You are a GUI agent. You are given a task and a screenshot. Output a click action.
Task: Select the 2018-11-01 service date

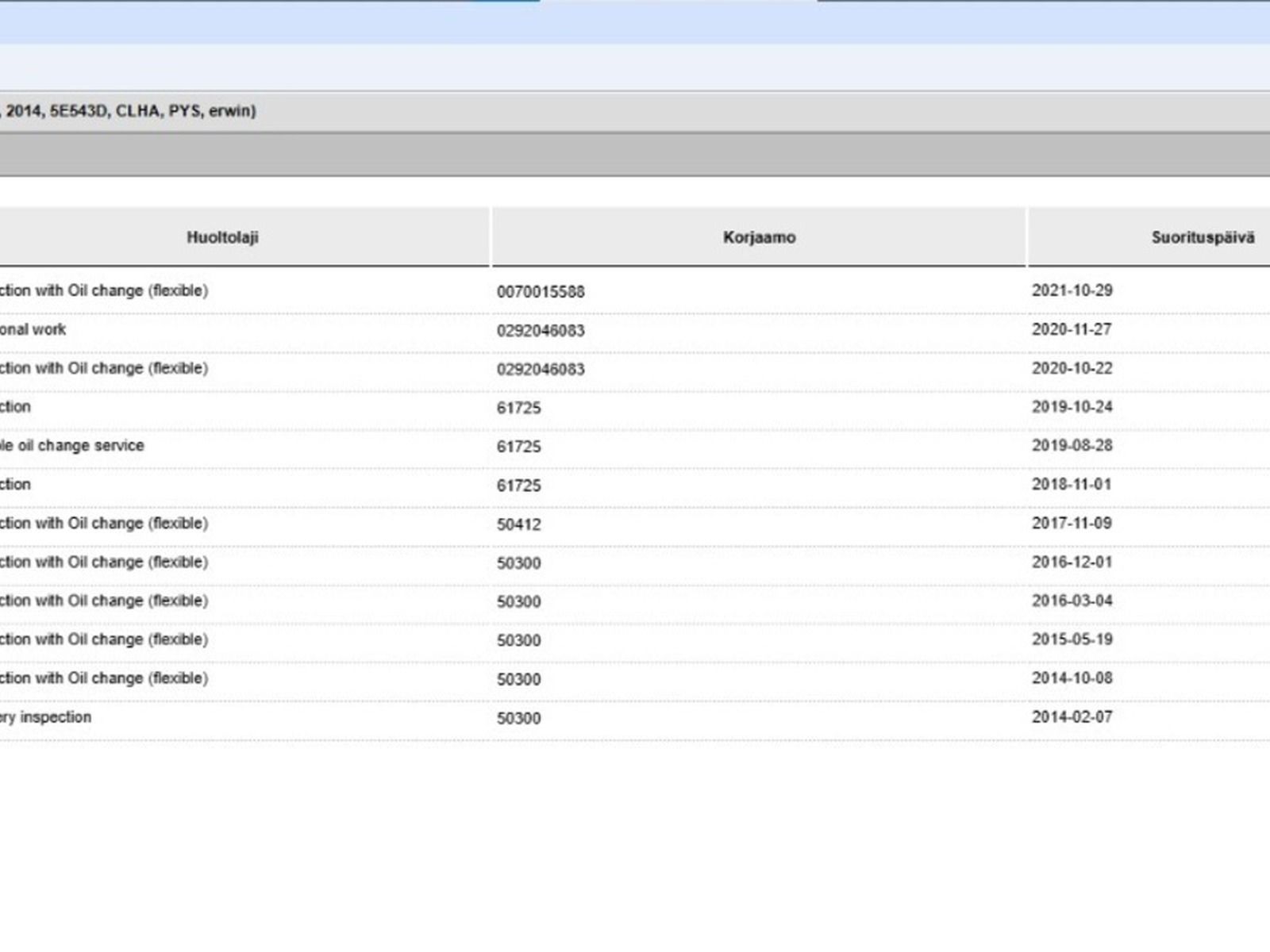pyautogui.click(x=1072, y=485)
